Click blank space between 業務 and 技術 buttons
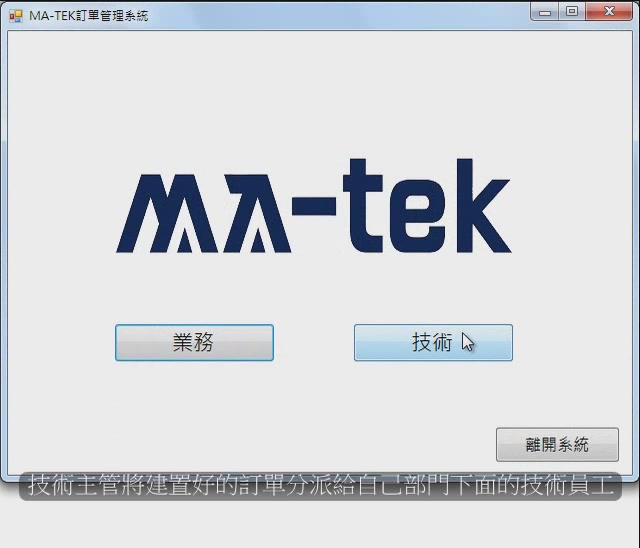The image size is (640, 548). [x=313, y=343]
